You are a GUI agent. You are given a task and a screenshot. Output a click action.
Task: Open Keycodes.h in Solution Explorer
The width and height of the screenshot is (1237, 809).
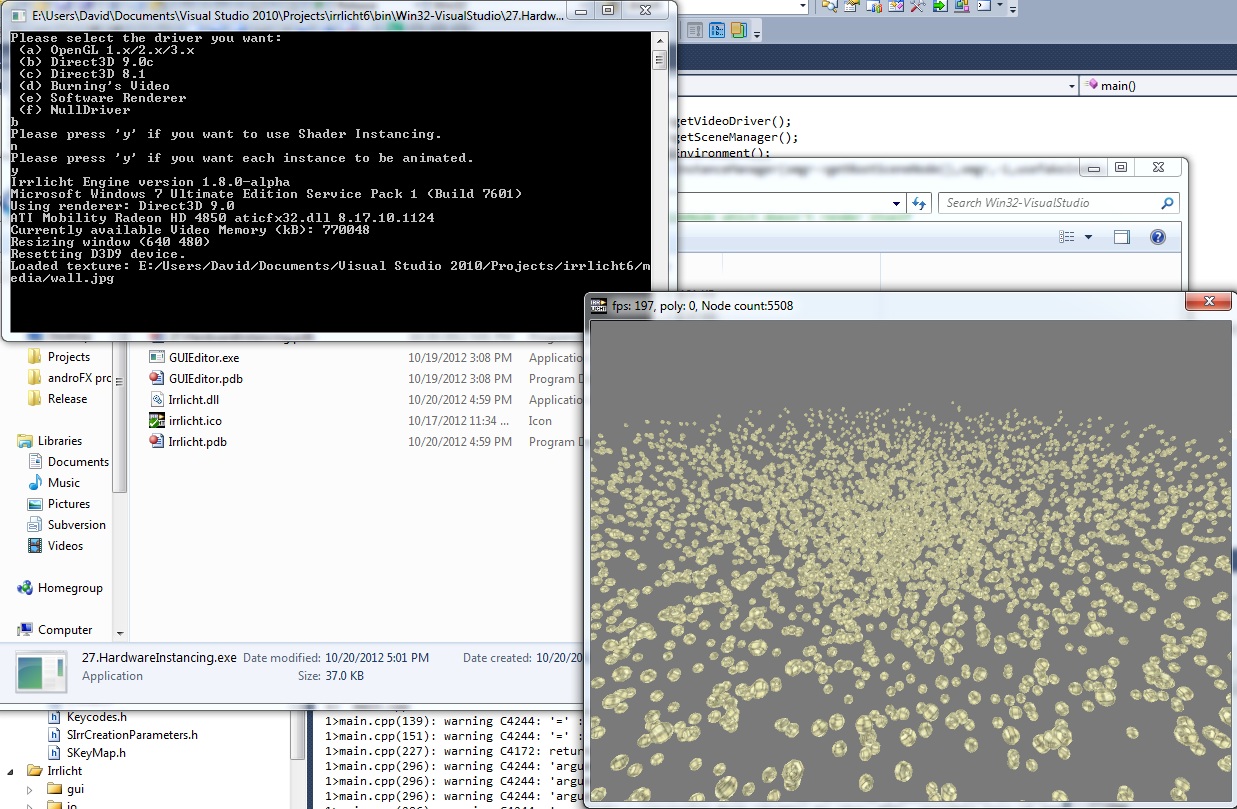coord(96,716)
